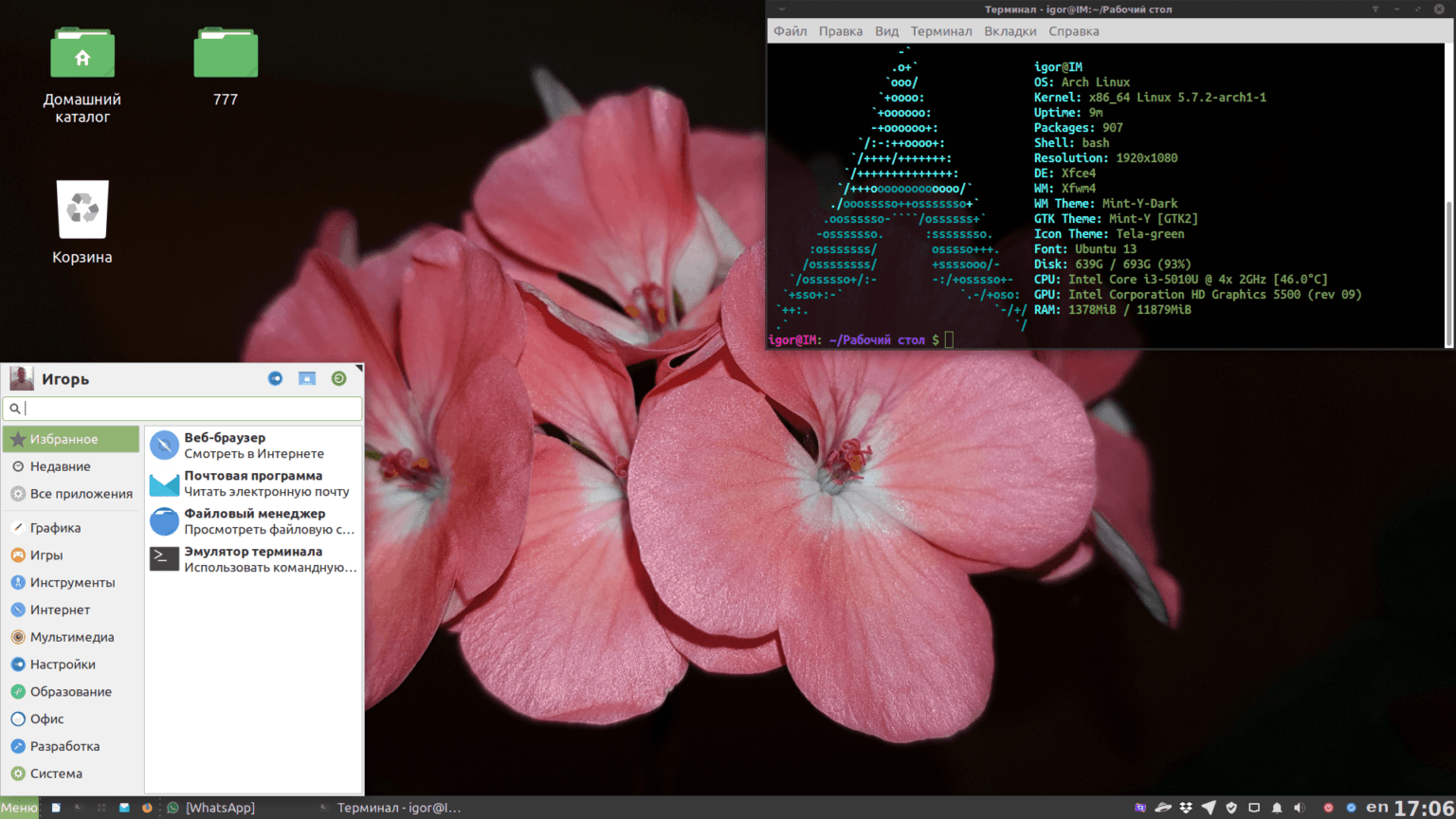The width and height of the screenshot is (1456, 819).
Task: Select the 777 folder on desktop
Action: [226, 53]
